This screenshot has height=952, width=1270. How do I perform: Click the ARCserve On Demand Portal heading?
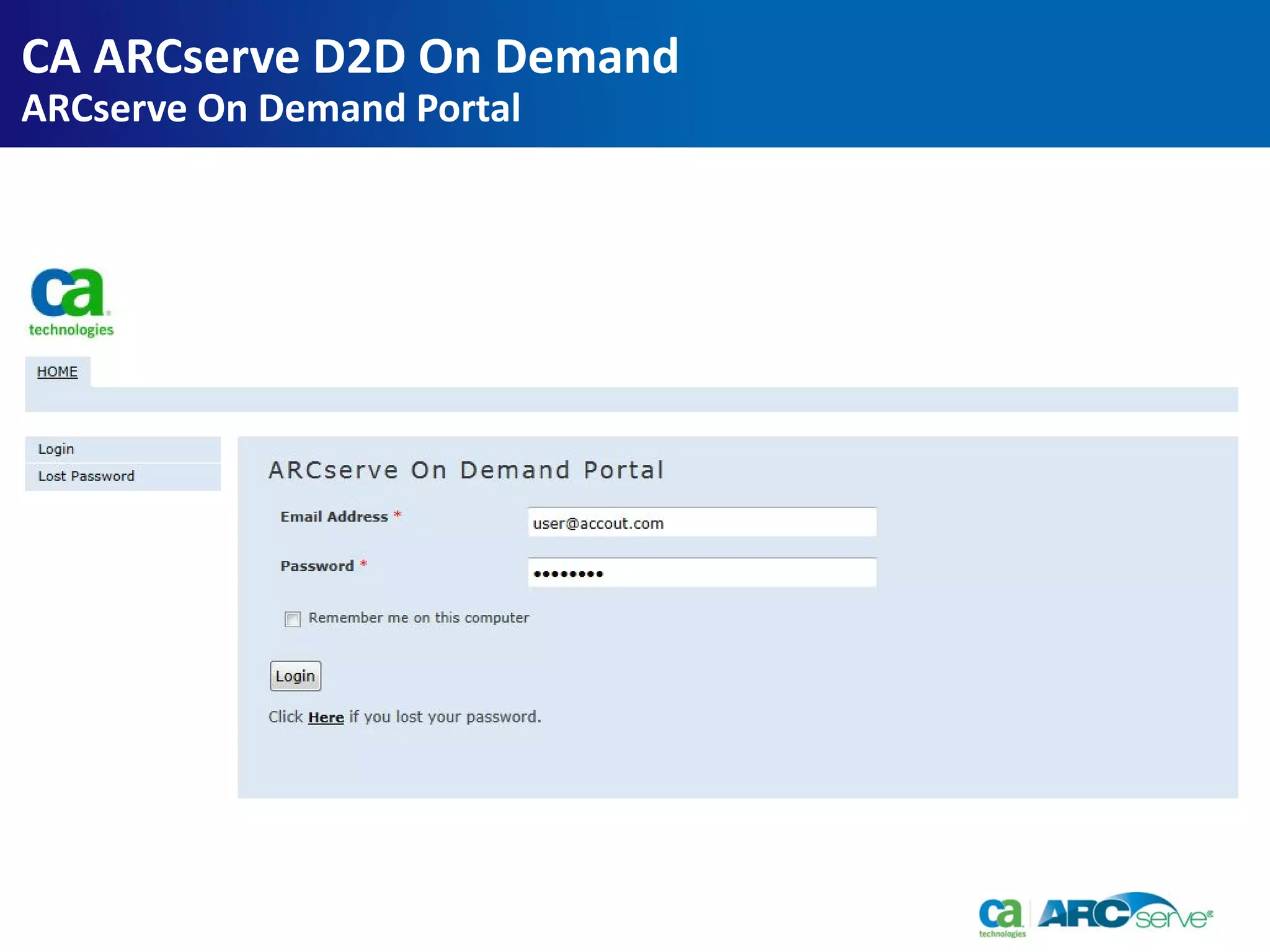(466, 470)
